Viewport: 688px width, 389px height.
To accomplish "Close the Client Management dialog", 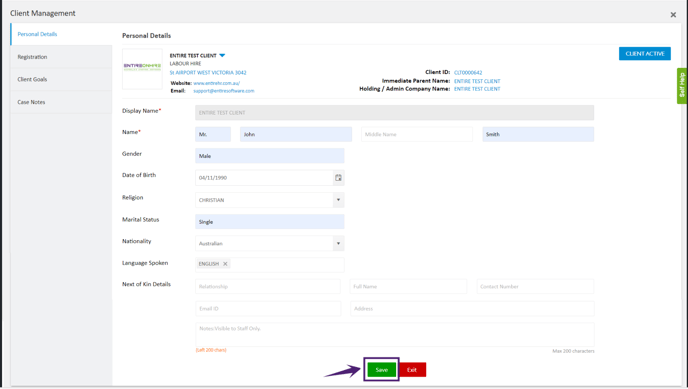I will (x=673, y=14).
